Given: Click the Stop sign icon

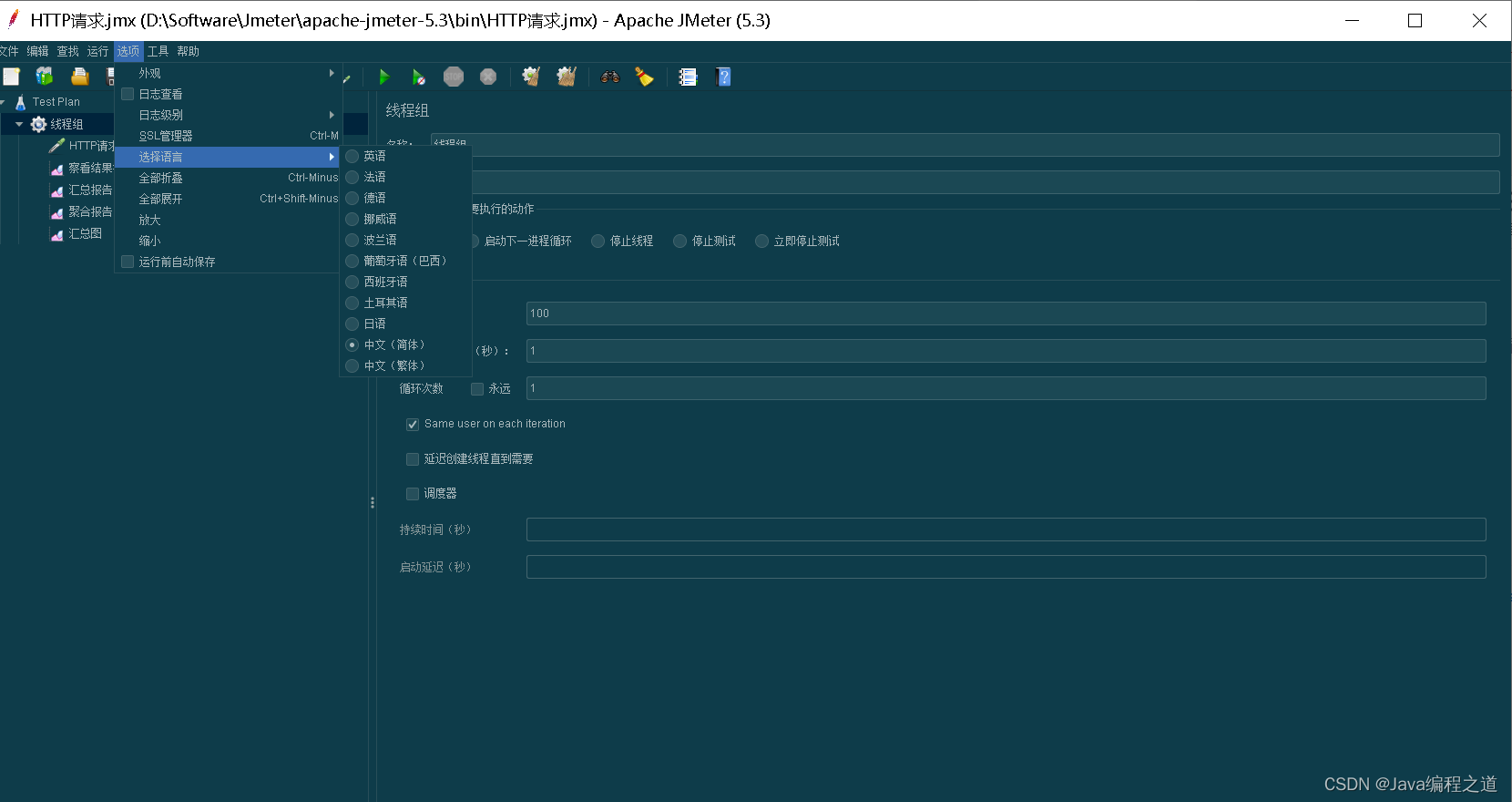Looking at the screenshot, I should [454, 77].
